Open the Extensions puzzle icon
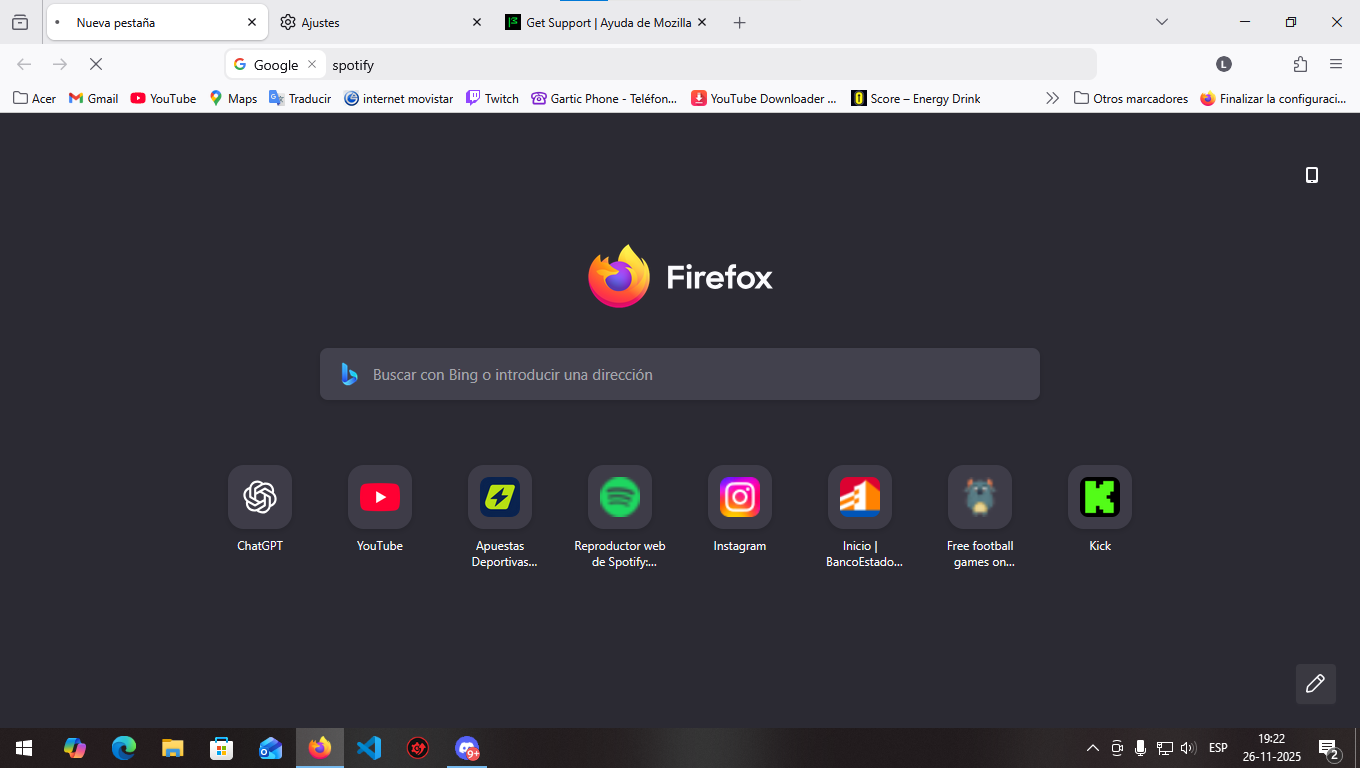1360x768 pixels. point(1300,64)
